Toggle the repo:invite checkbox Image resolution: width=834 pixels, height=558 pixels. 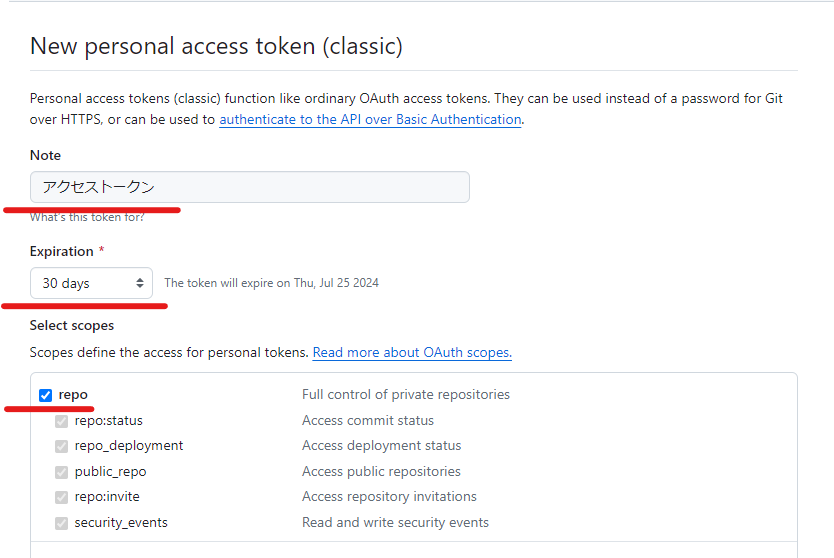click(62, 497)
